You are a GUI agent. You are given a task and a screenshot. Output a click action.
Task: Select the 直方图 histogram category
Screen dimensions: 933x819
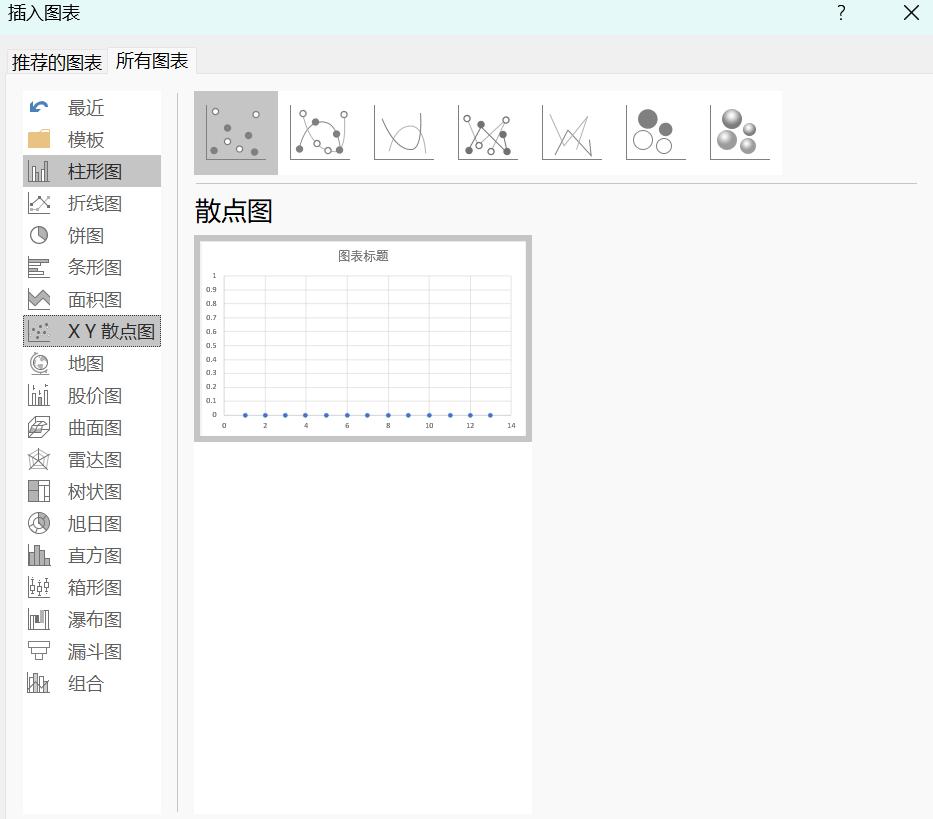tap(92, 555)
